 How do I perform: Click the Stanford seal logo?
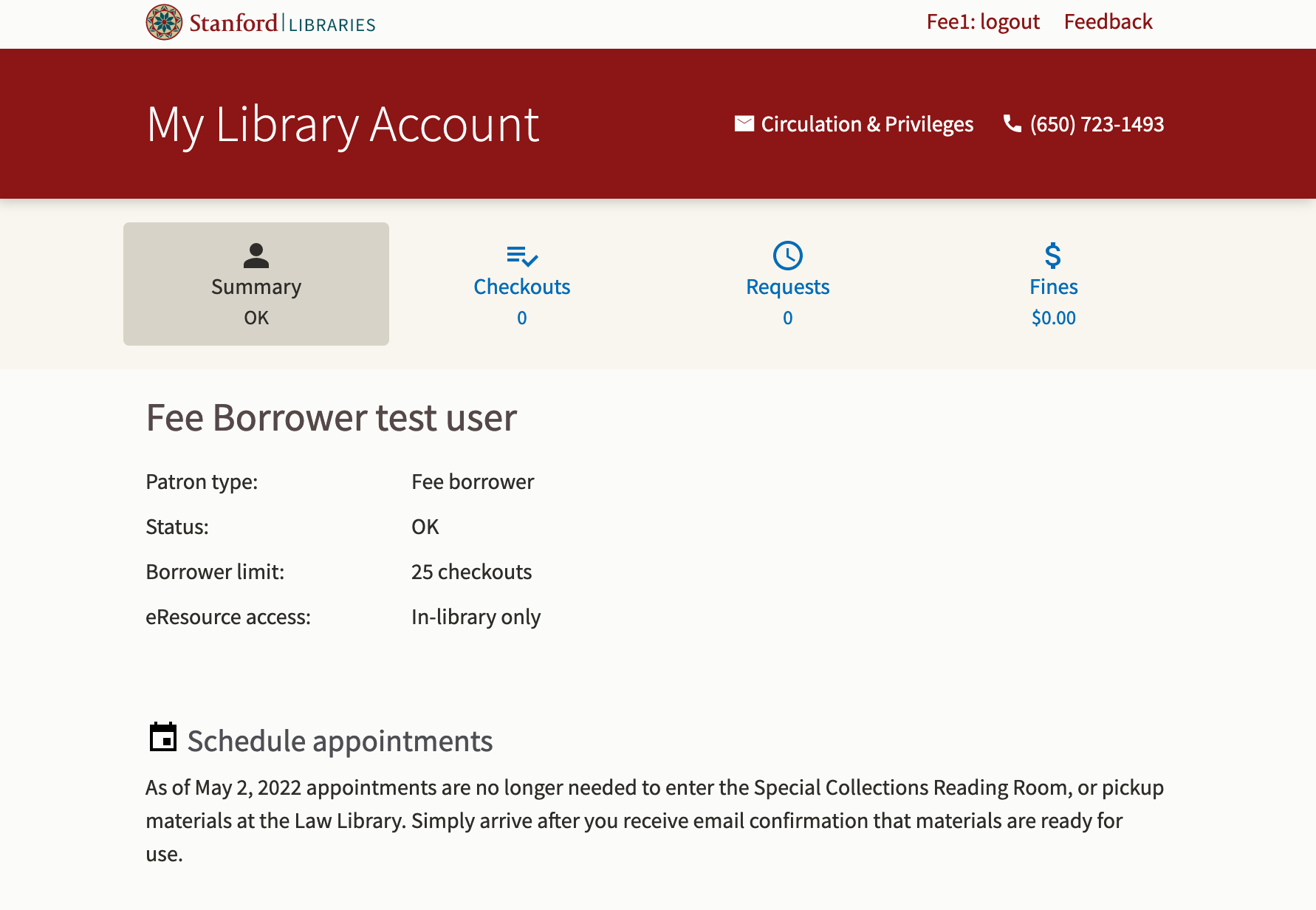[162, 22]
